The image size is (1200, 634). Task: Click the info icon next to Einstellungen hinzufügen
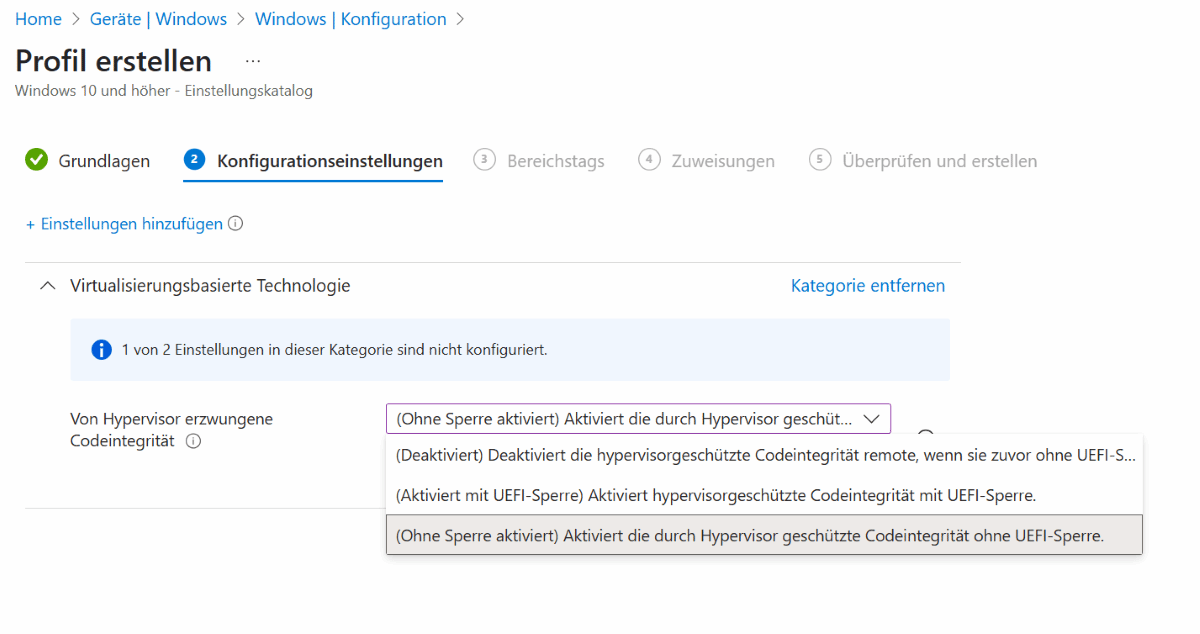(236, 224)
